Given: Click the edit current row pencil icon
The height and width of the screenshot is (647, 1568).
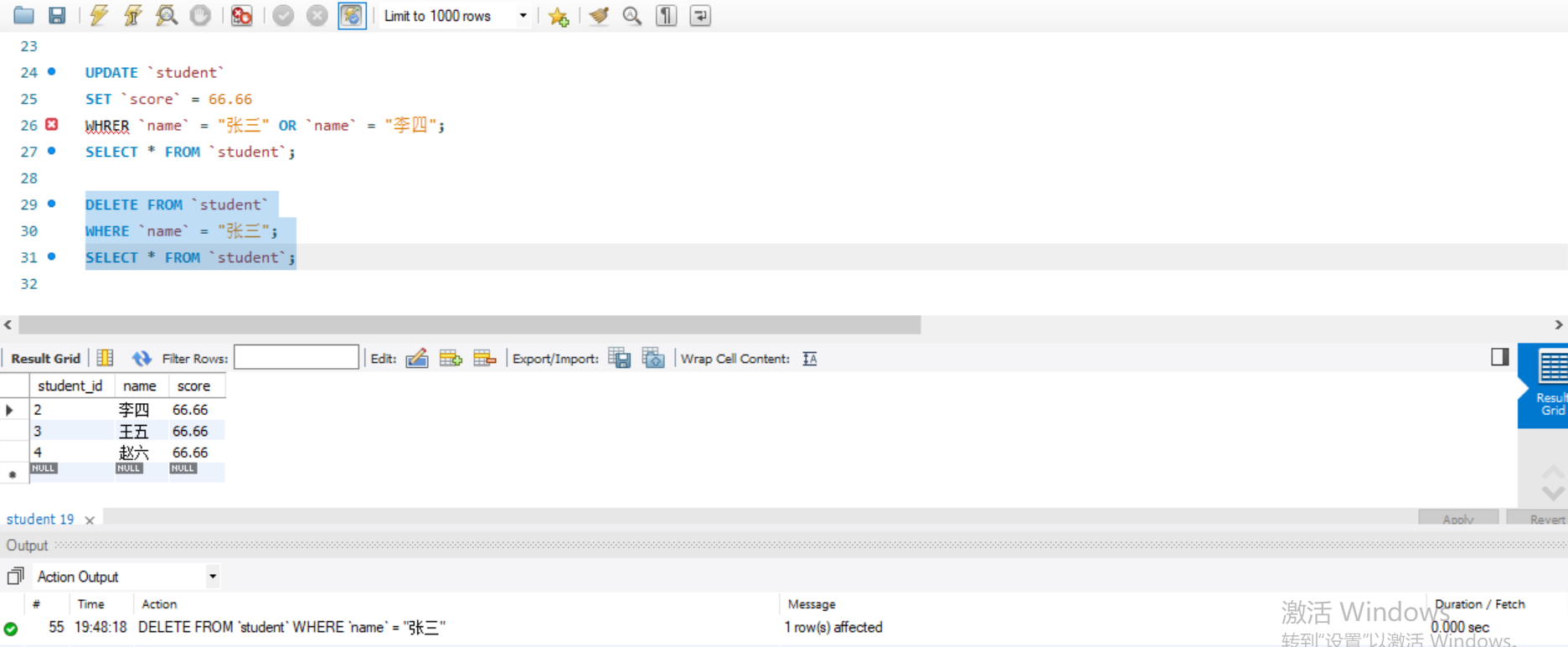Looking at the screenshot, I should coord(417,358).
